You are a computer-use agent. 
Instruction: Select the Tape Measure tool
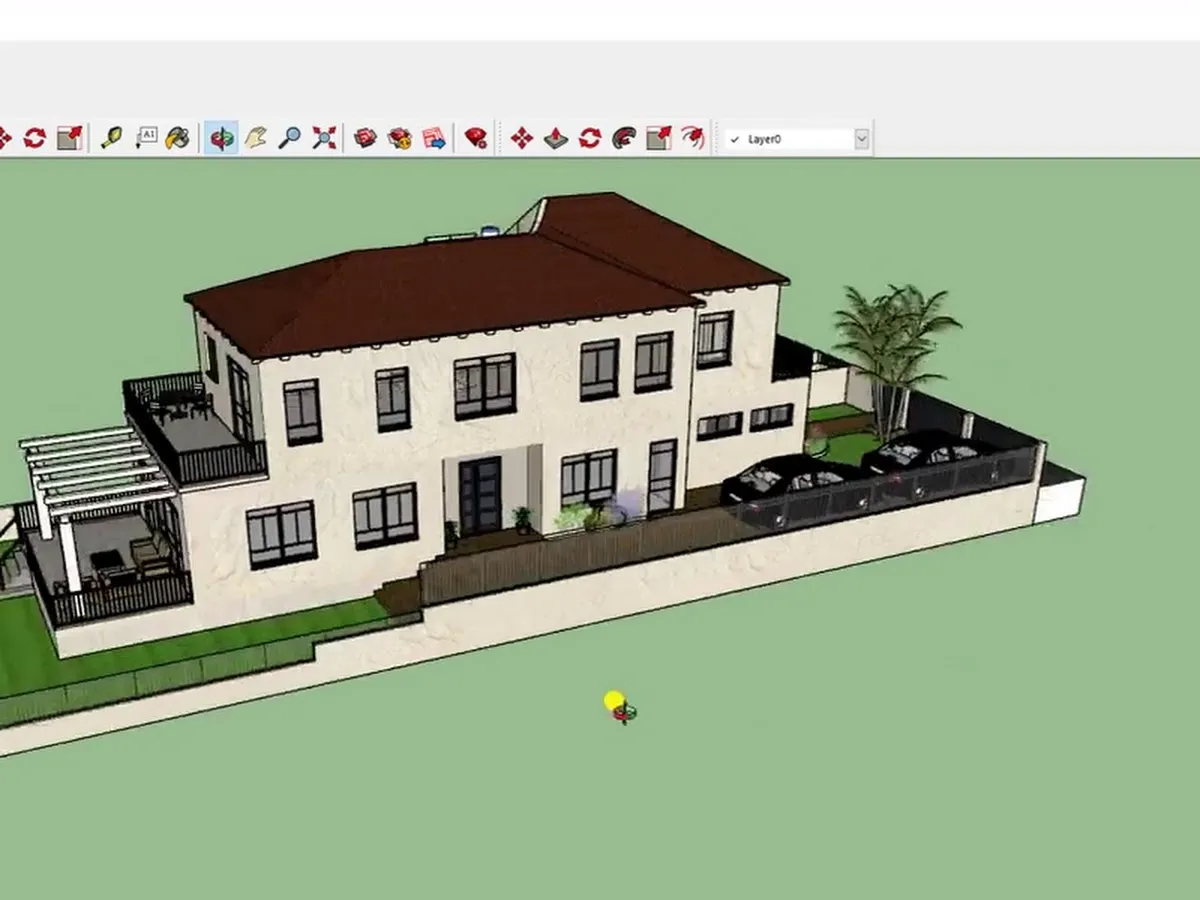(112, 138)
